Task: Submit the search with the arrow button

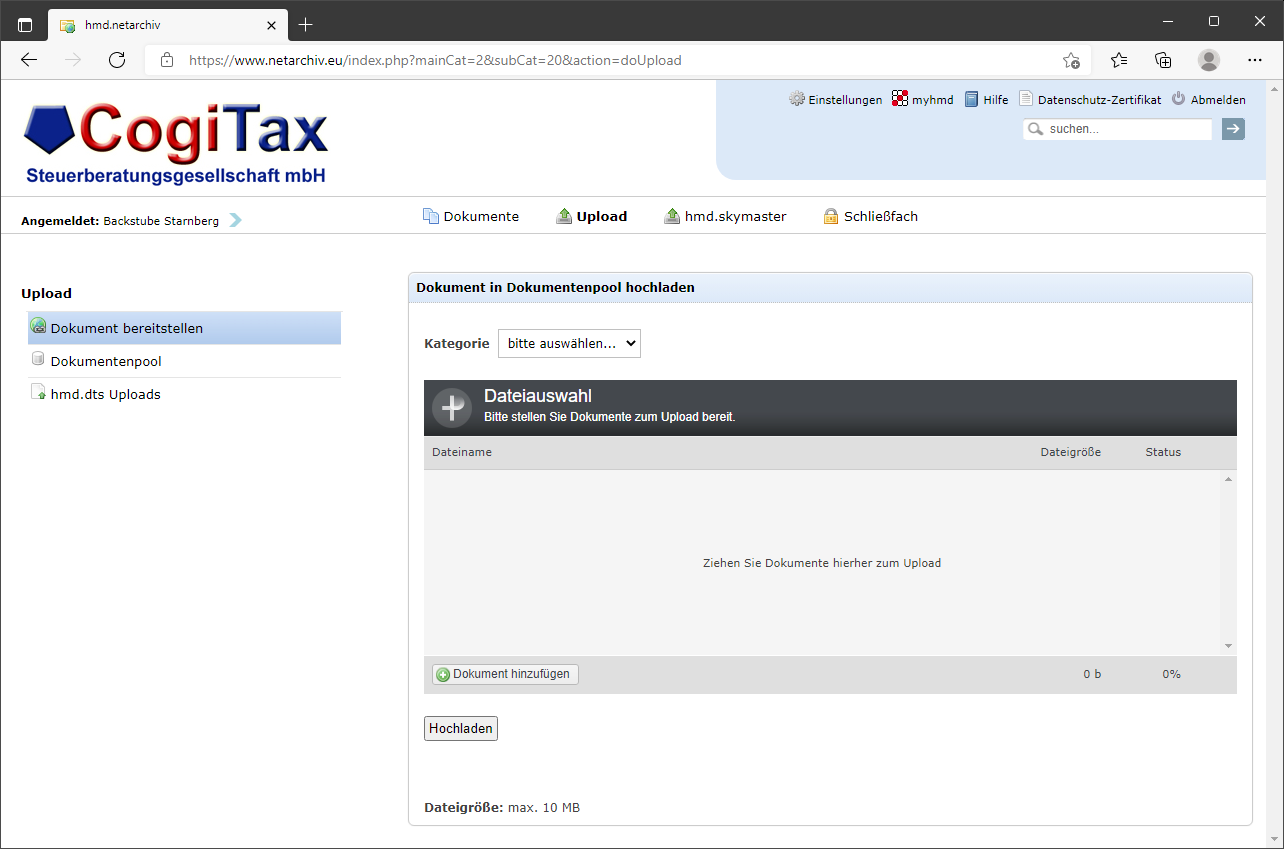Action: 1232,128
